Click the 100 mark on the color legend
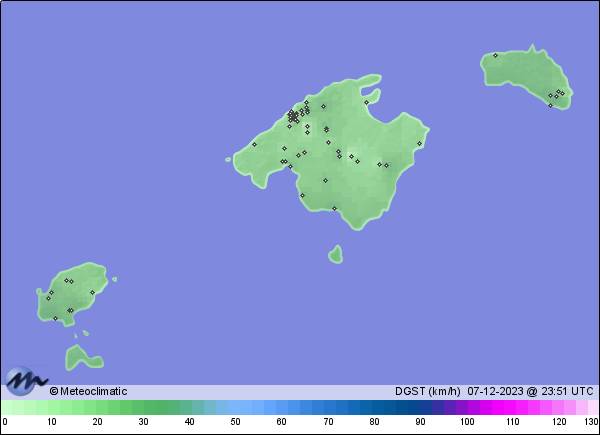 (x=467, y=422)
